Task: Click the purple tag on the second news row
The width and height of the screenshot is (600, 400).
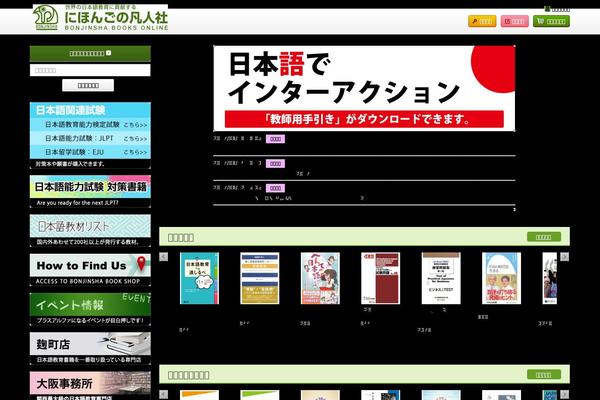Action: (x=276, y=163)
